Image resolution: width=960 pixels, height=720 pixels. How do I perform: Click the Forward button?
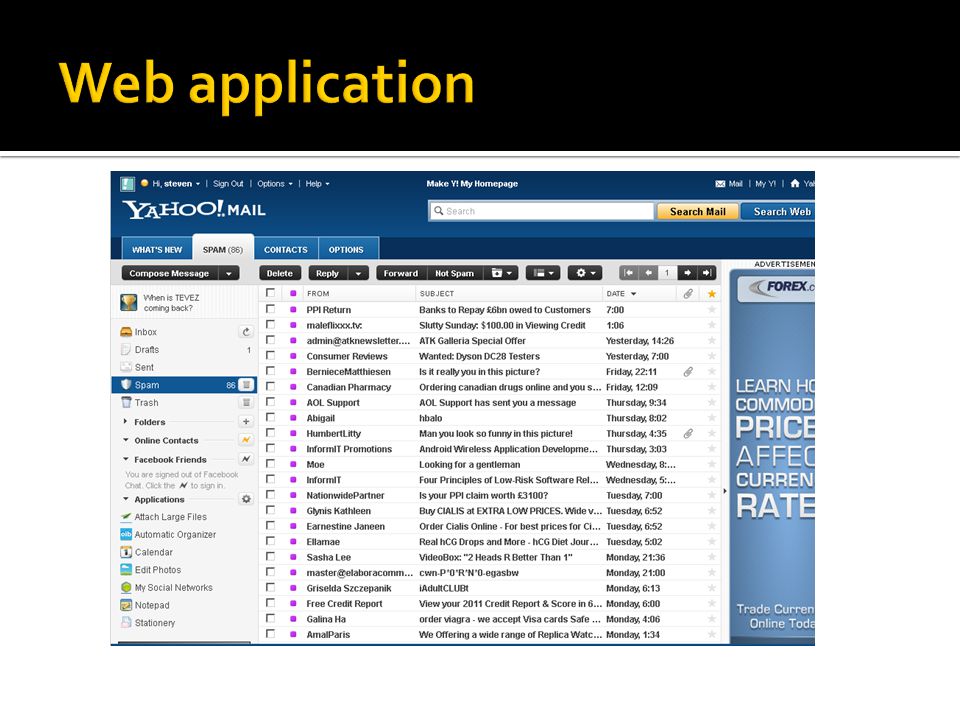(x=401, y=274)
